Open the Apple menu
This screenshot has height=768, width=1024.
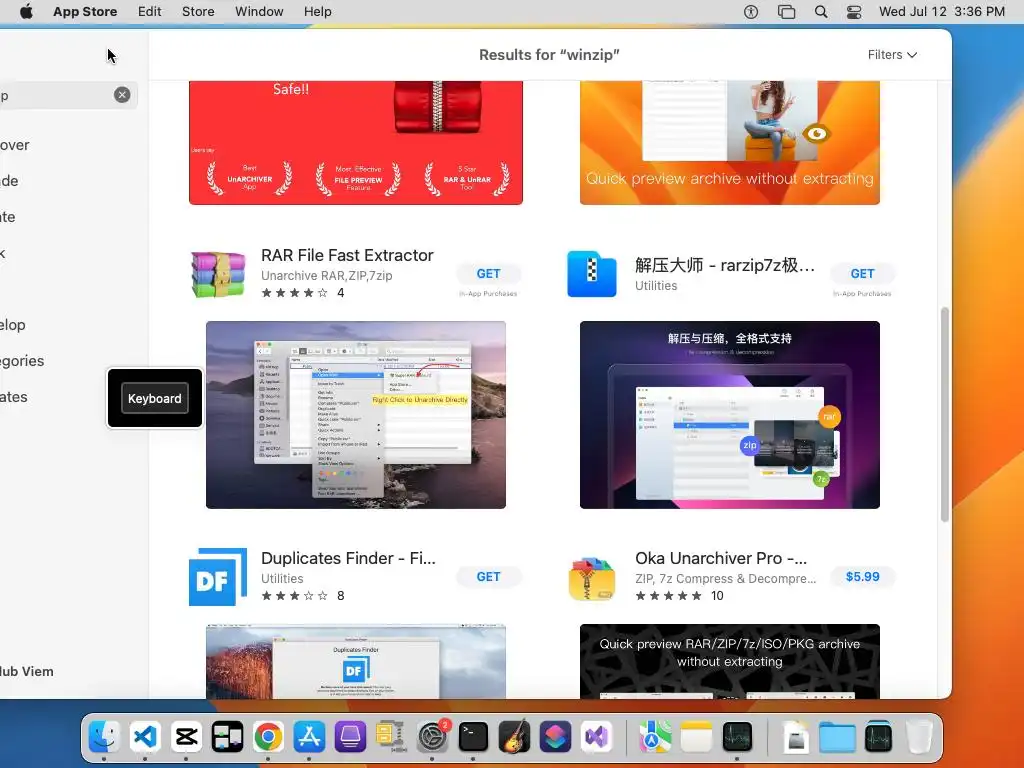pyautogui.click(x=26, y=11)
